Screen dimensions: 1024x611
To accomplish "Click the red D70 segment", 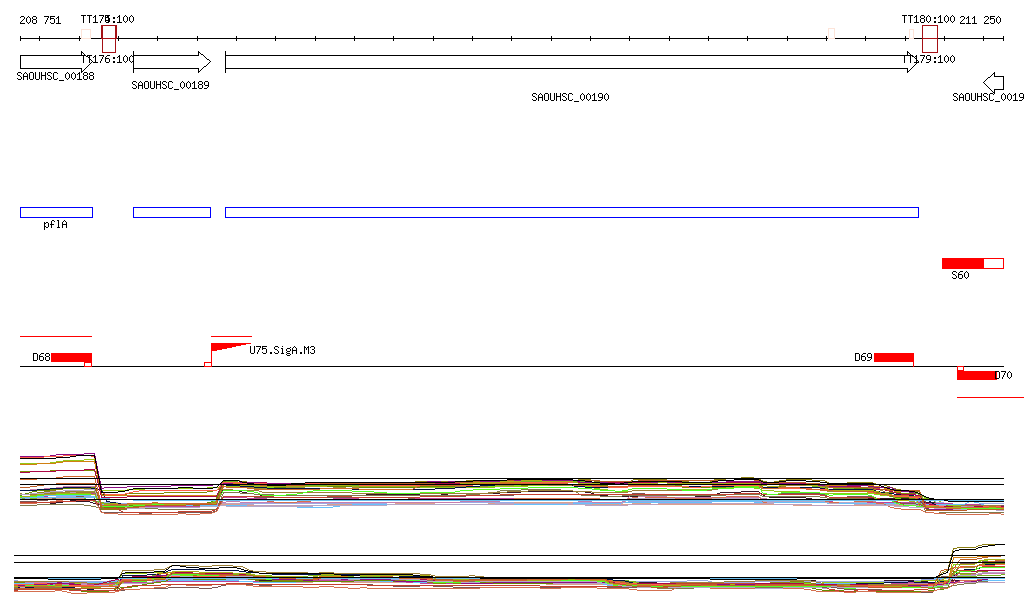I will [x=976, y=375].
